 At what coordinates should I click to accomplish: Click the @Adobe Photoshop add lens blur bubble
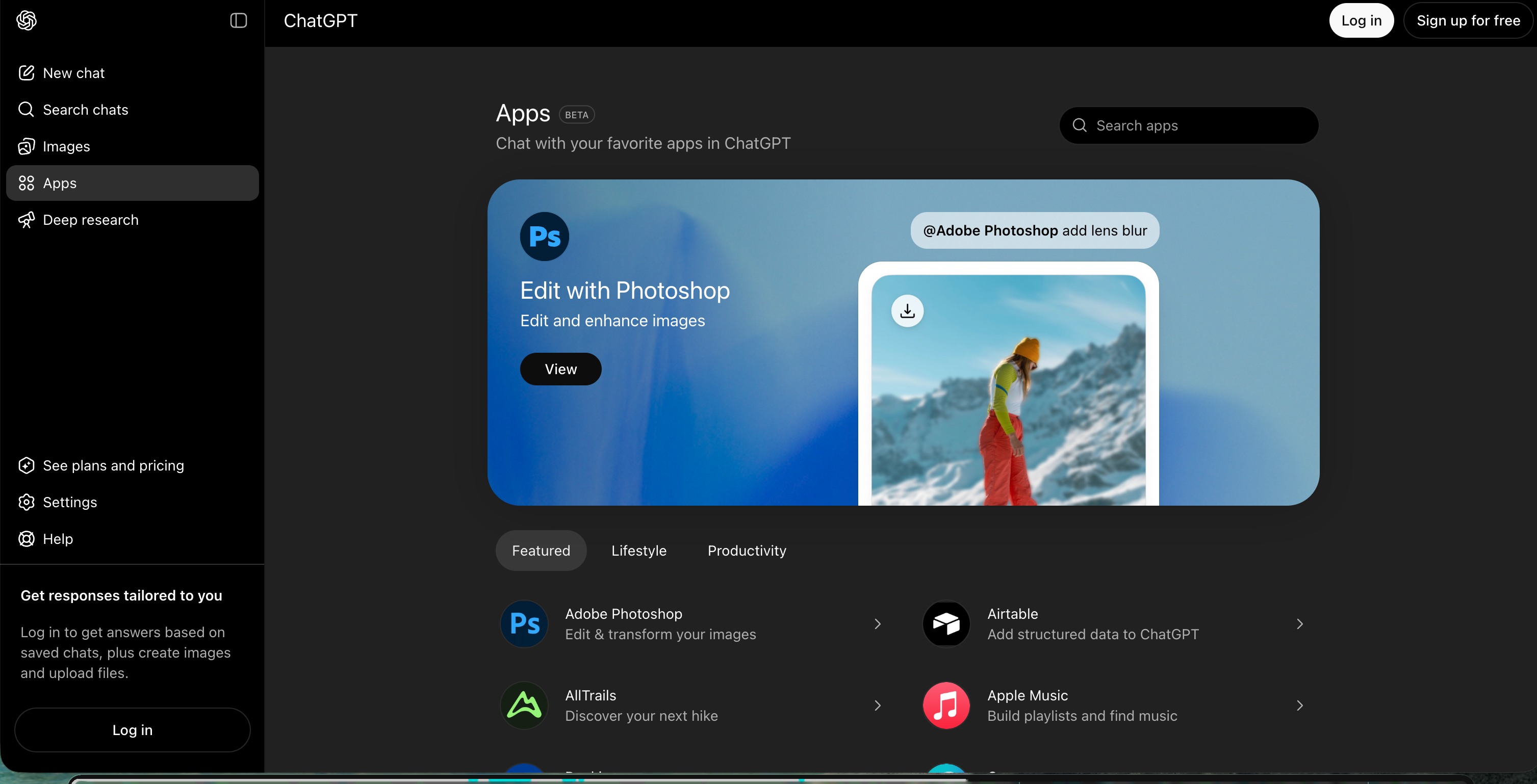tap(1035, 230)
